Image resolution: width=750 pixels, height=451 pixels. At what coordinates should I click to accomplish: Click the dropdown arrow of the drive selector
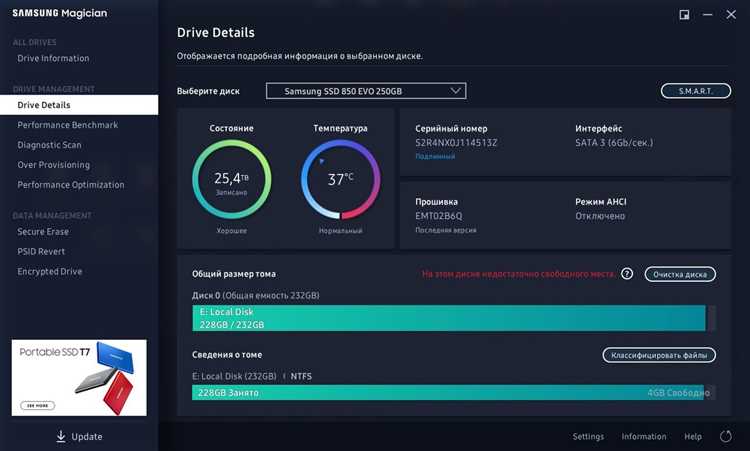tap(455, 90)
